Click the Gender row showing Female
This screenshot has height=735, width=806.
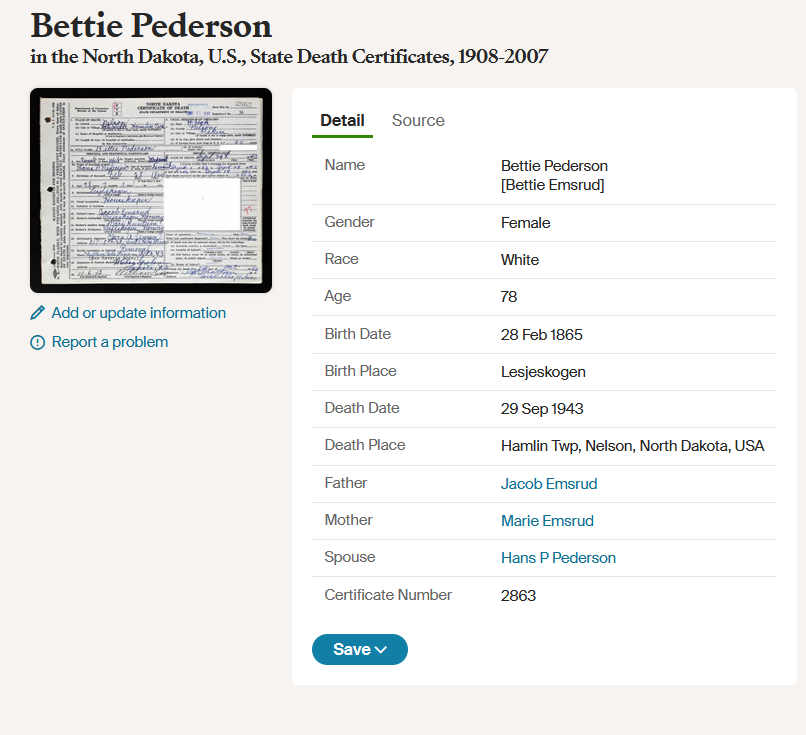tap(525, 222)
